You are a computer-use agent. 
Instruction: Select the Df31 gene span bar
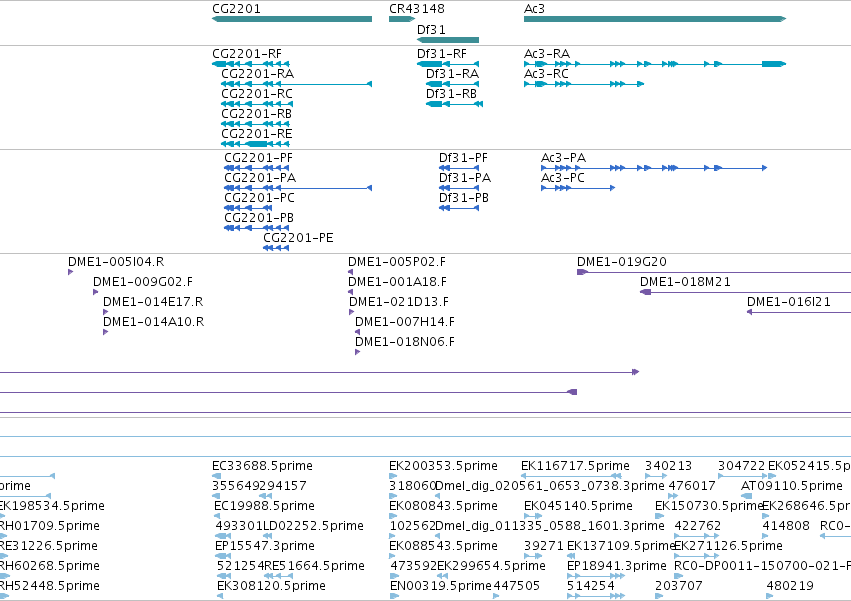448,40
